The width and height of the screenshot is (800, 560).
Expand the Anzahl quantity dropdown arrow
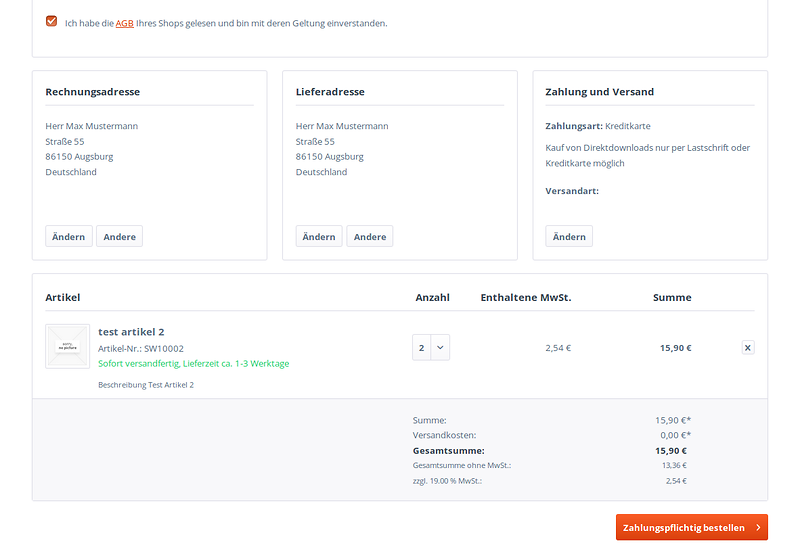coord(441,348)
